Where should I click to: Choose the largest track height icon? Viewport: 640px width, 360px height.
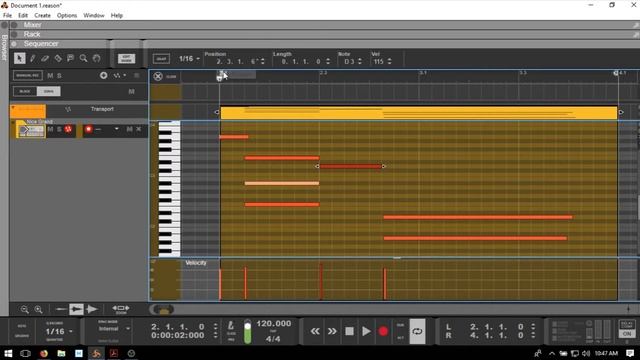tap(92, 309)
